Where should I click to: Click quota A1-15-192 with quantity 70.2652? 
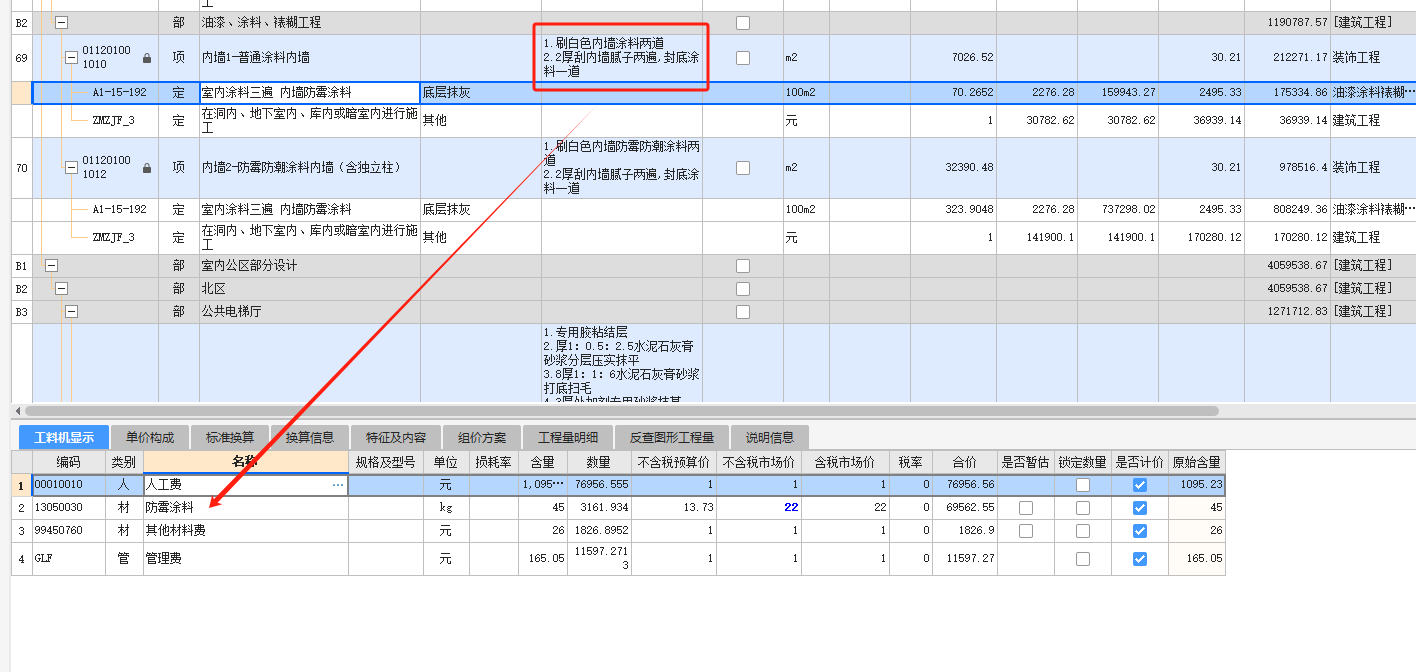pyautogui.click(x=119, y=93)
